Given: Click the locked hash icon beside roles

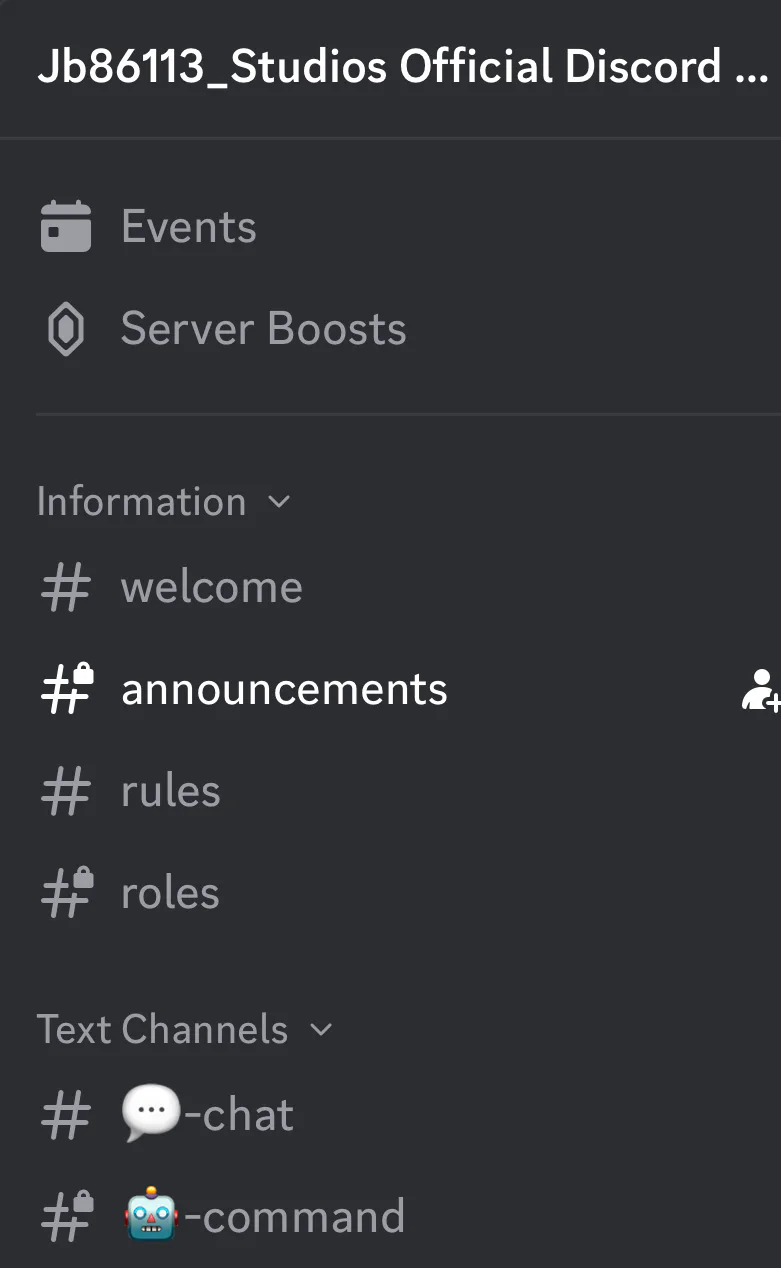Looking at the screenshot, I should 66,893.
